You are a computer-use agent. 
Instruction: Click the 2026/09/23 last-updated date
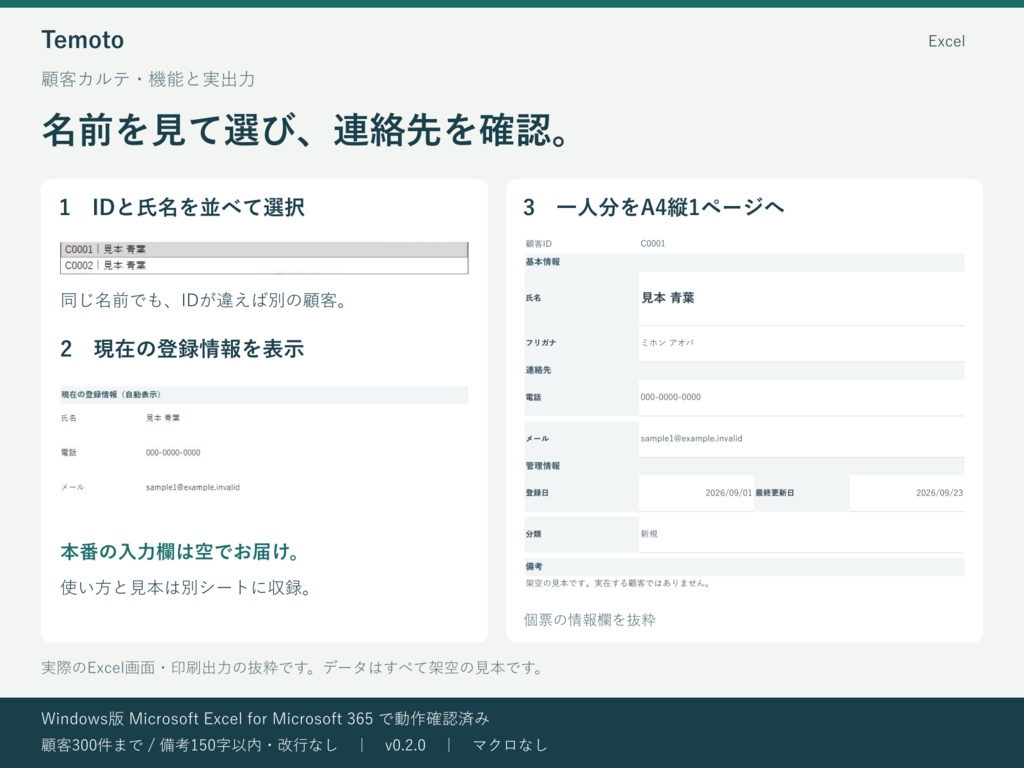940,493
